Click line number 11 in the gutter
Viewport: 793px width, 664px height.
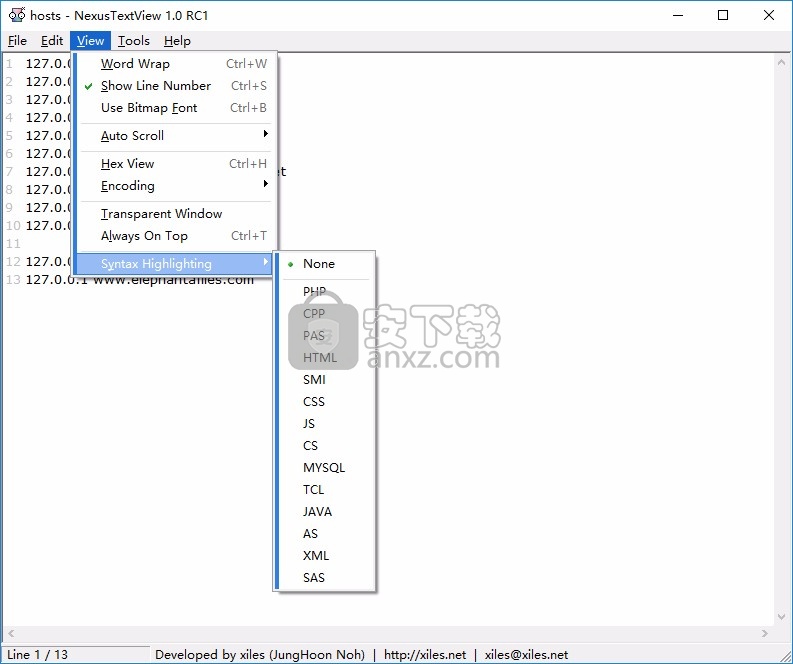pyautogui.click(x=13, y=244)
